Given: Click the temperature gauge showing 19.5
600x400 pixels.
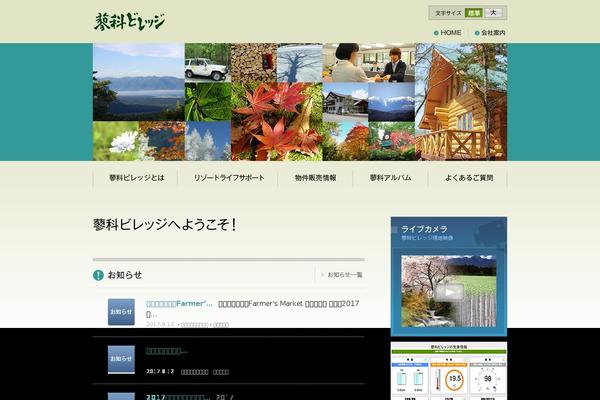Looking at the screenshot, I should 455,379.
